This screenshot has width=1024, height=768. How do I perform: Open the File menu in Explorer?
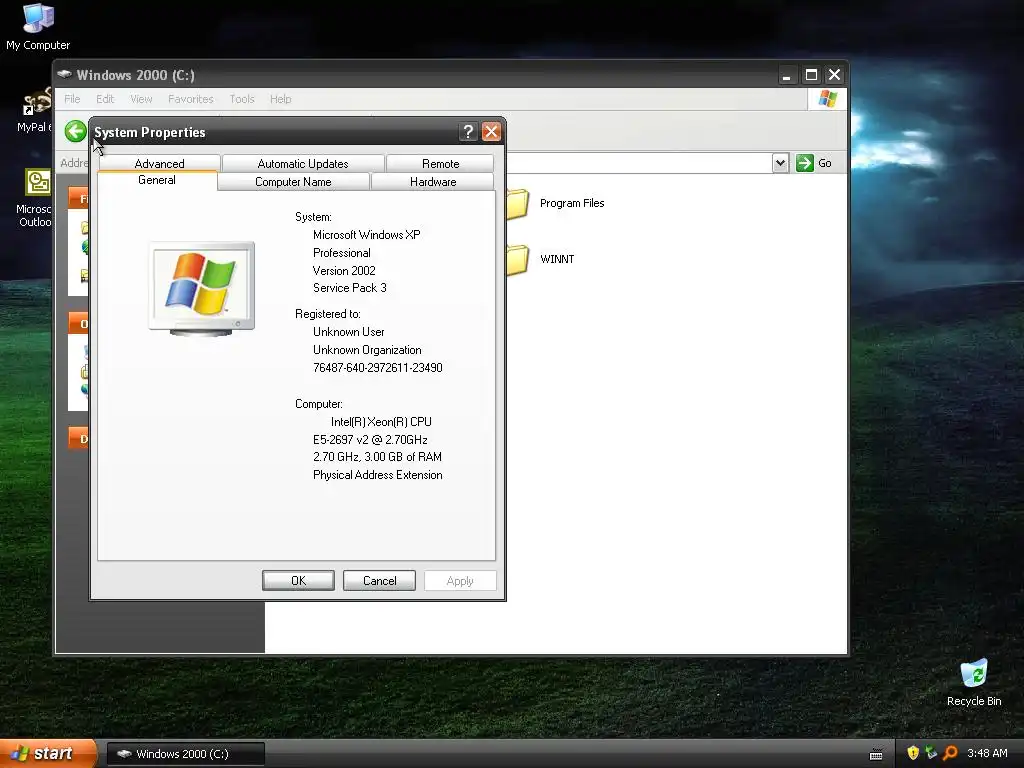click(72, 99)
